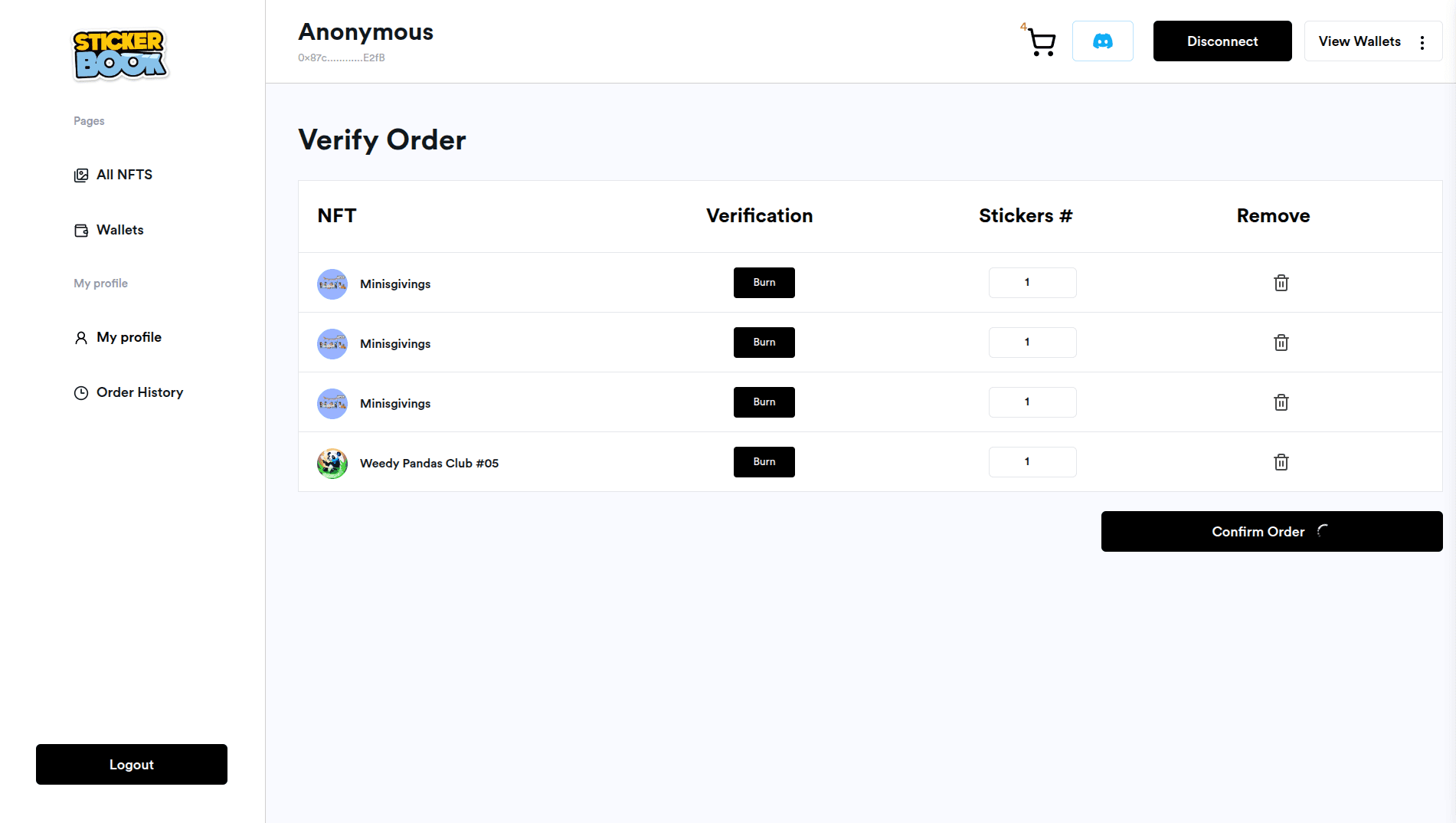Click the Confirm Order button
Image resolution: width=1456 pixels, height=823 pixels.
click(x=1271, y=532)
